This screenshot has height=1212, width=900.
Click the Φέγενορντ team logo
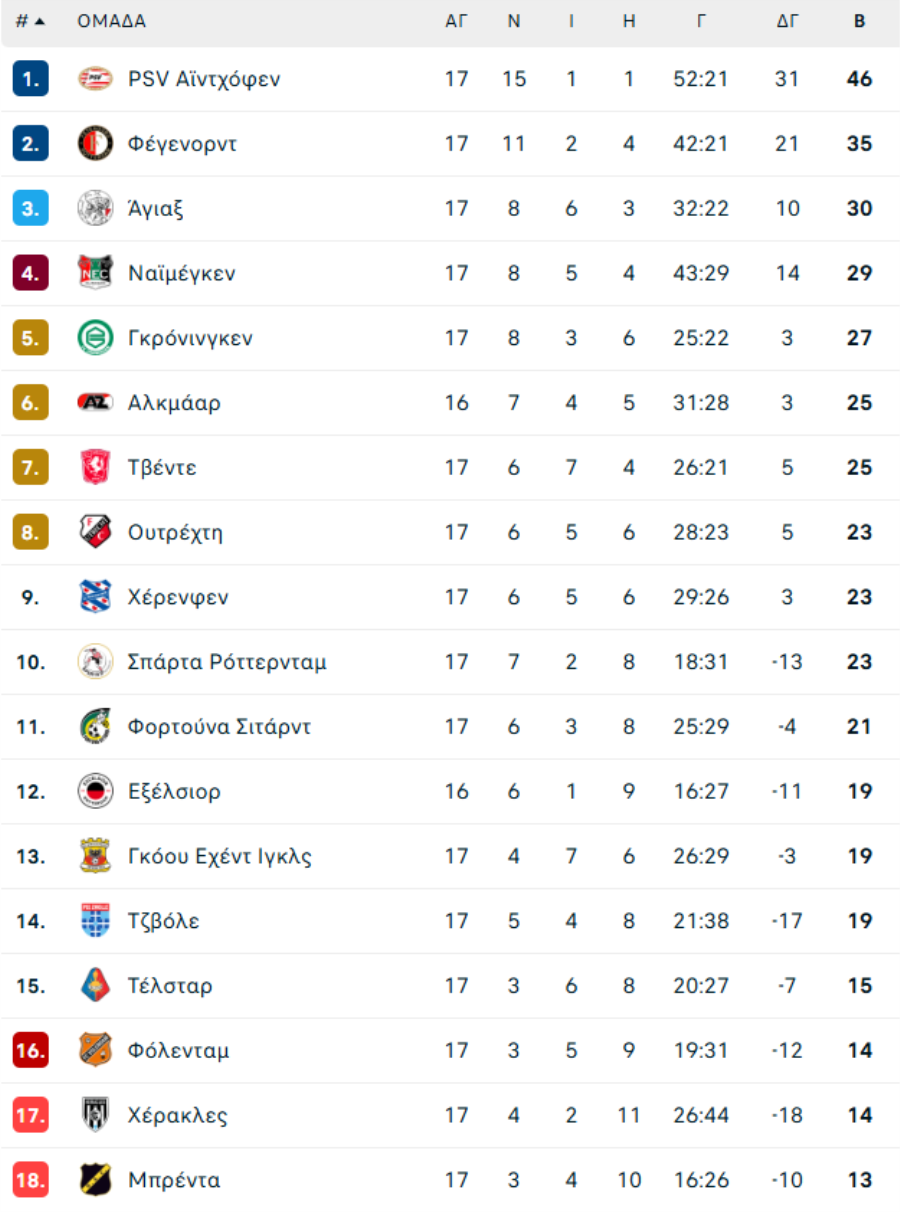(95, 144)
